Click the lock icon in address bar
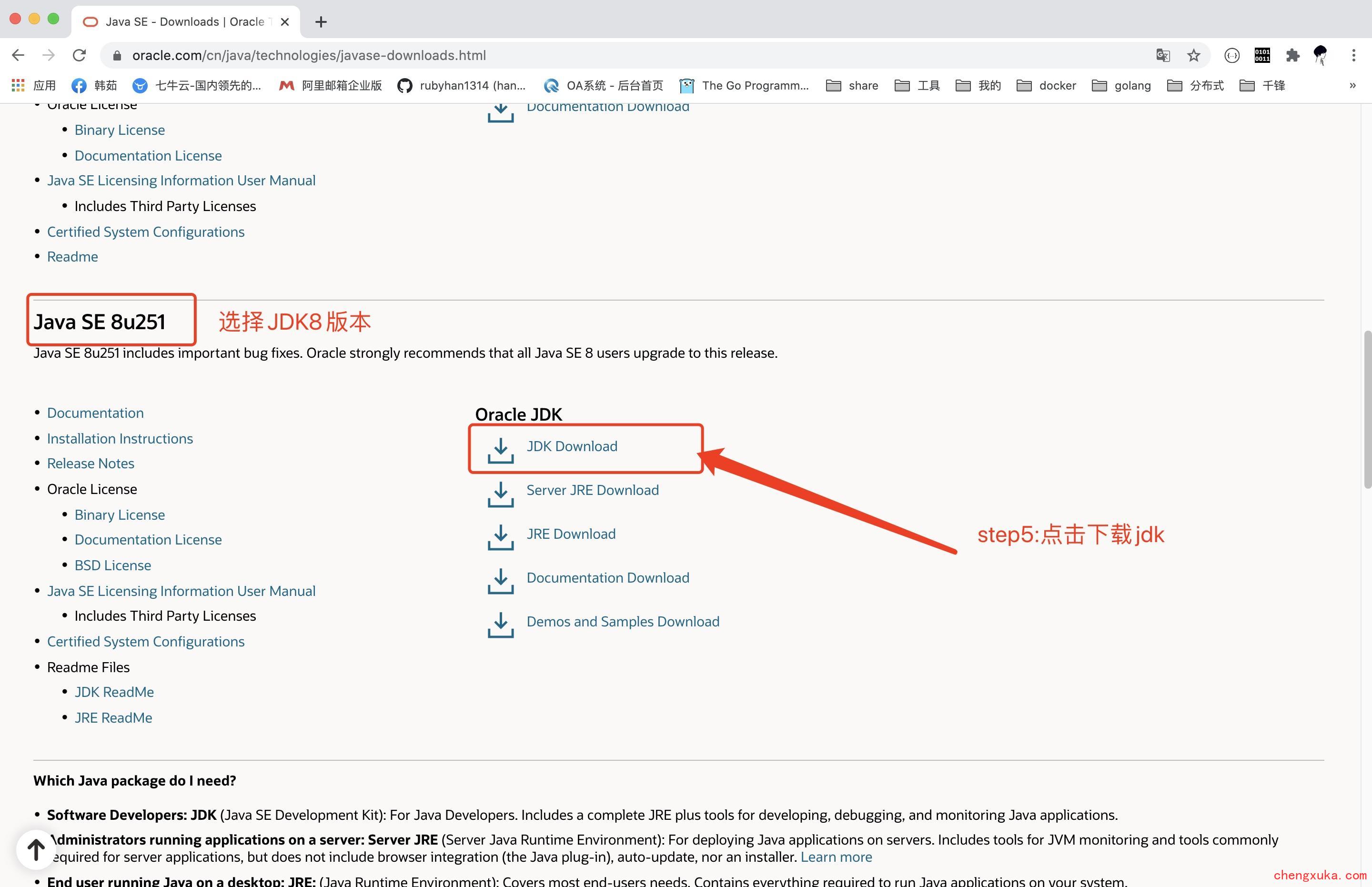 (117, 55)
